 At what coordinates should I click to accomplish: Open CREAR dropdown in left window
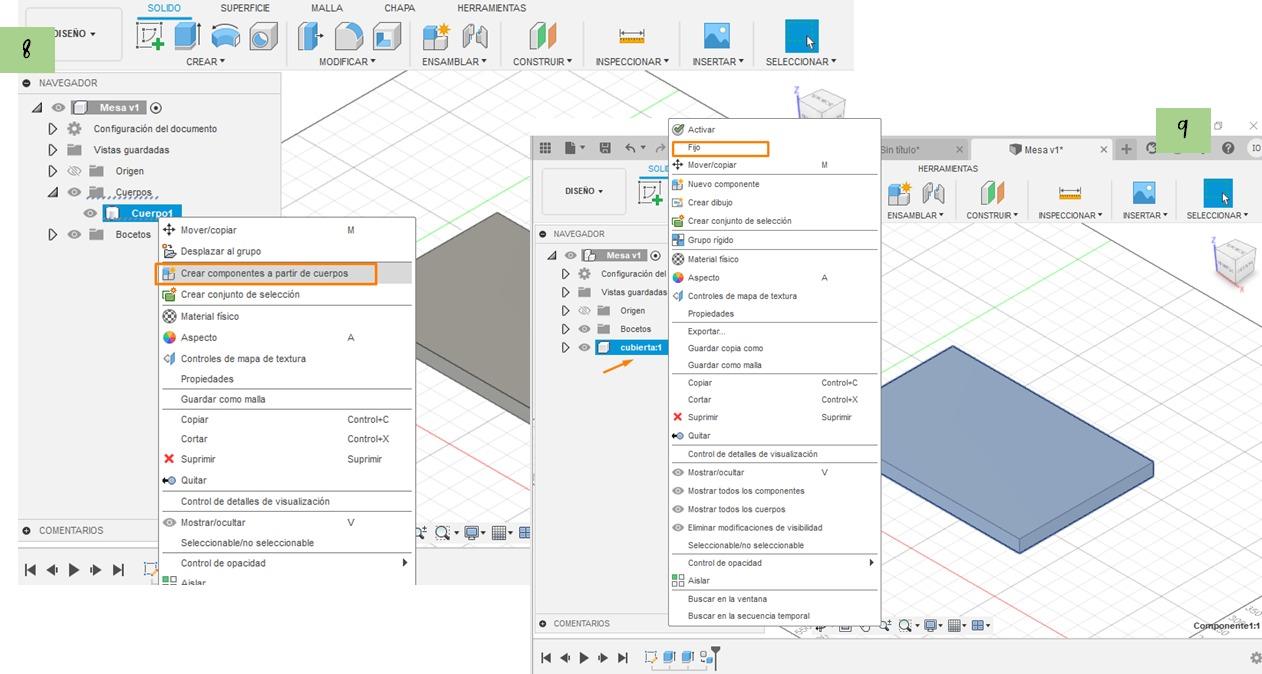205,62
